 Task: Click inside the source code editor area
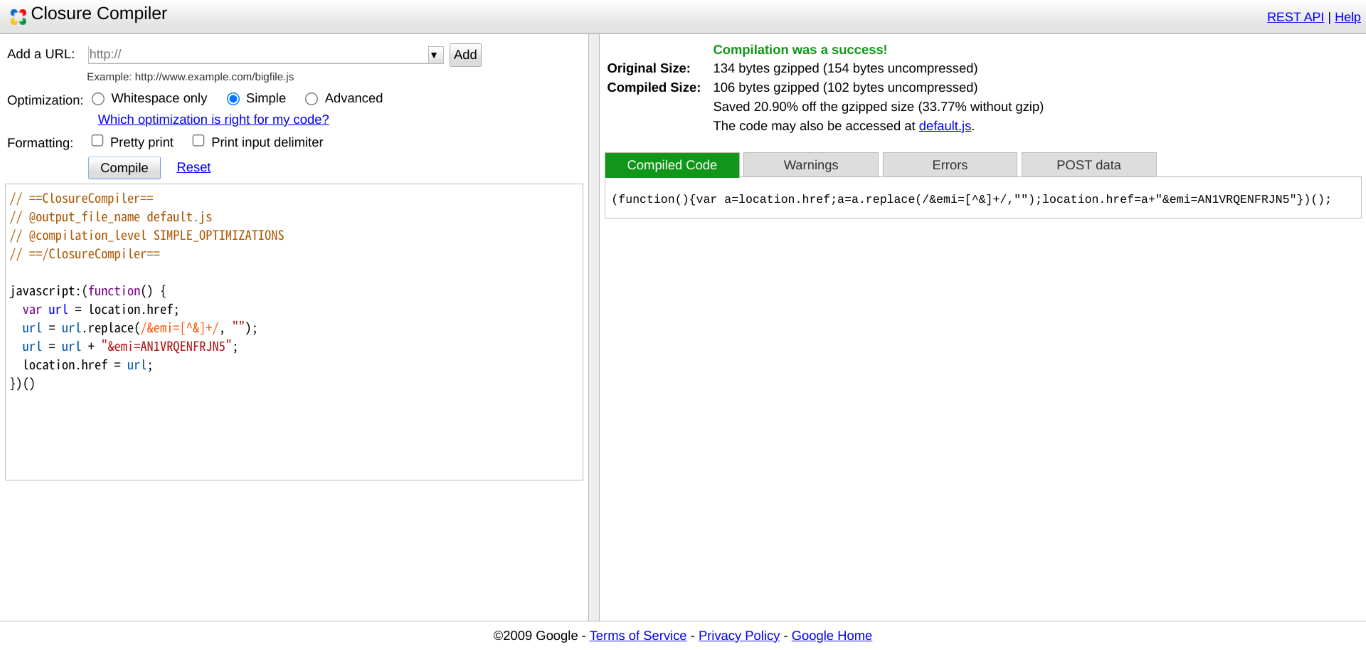pyautogui.click(x=294, y=332)
